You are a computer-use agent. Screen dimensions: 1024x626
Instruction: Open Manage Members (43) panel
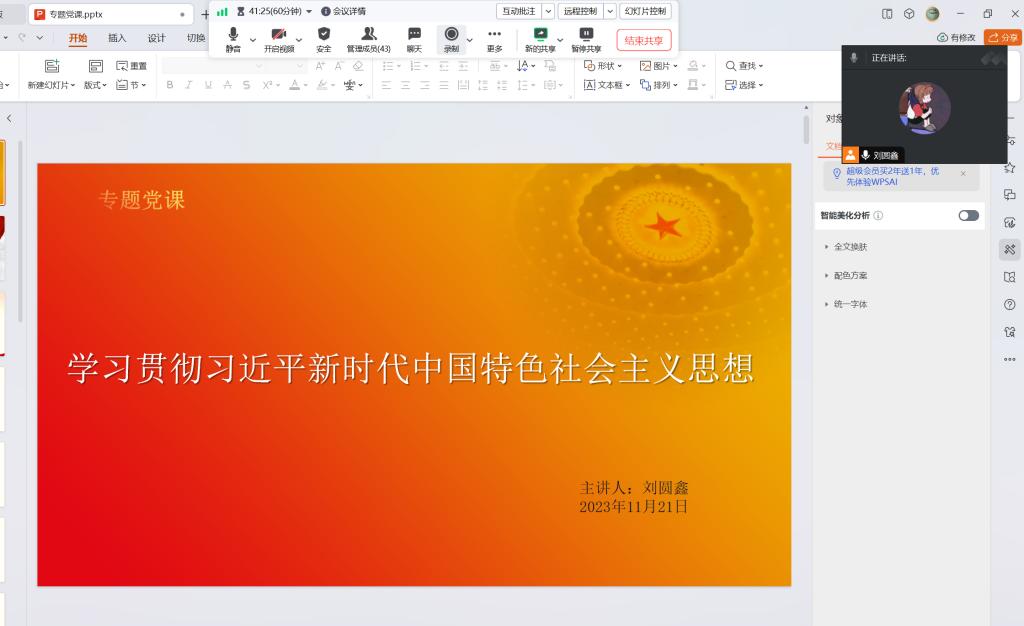tap(368, 38)
